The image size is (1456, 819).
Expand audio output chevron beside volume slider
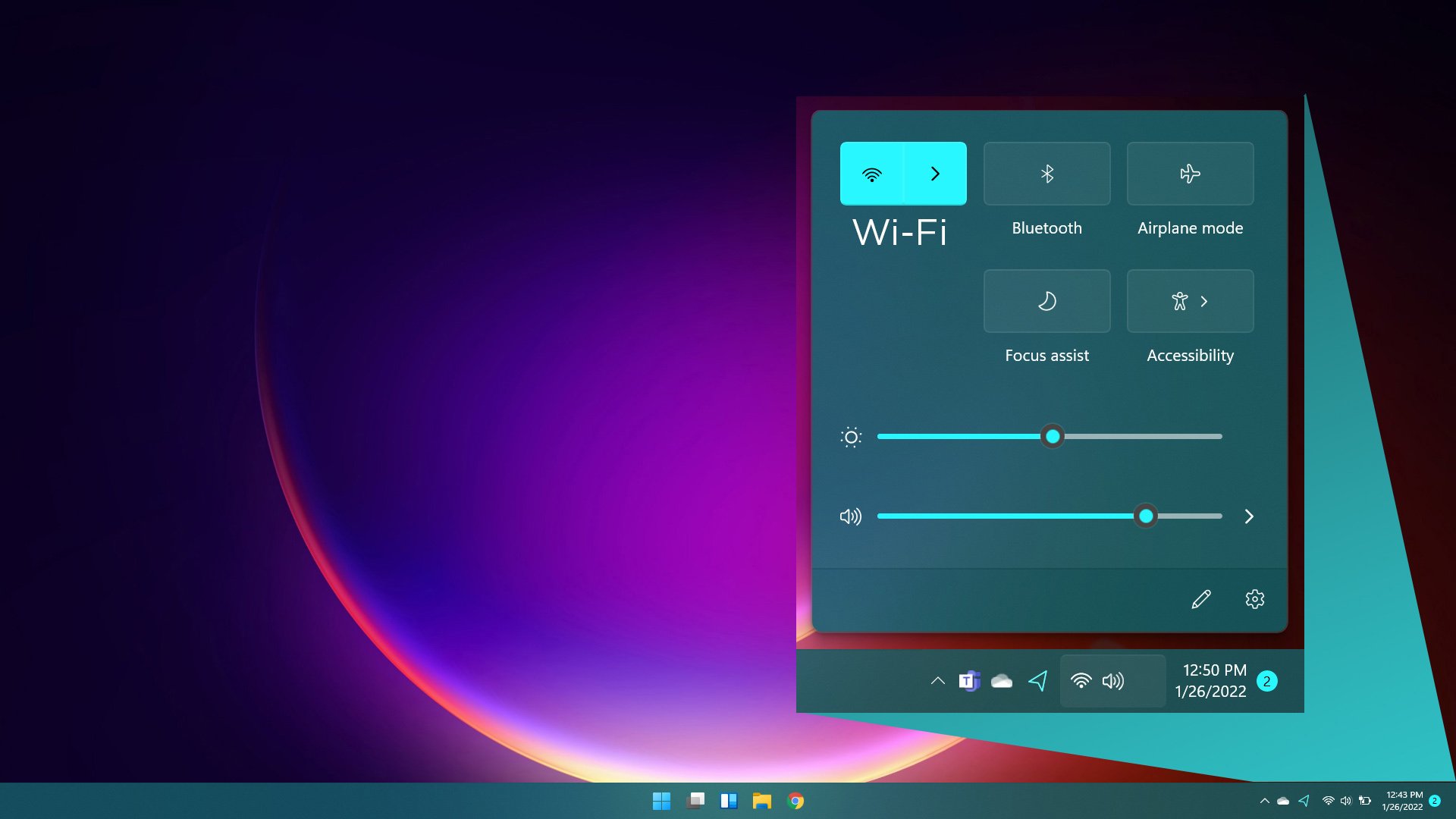(x=1249, y=516)
